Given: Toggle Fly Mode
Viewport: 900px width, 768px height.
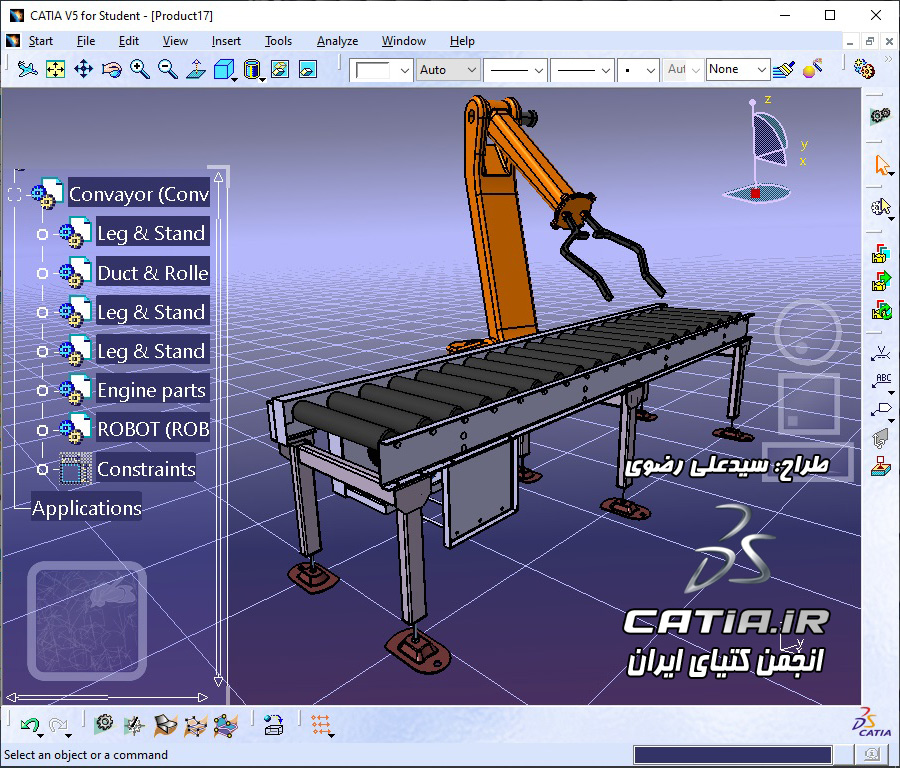Looking at the screenshot, I should 28,70.
